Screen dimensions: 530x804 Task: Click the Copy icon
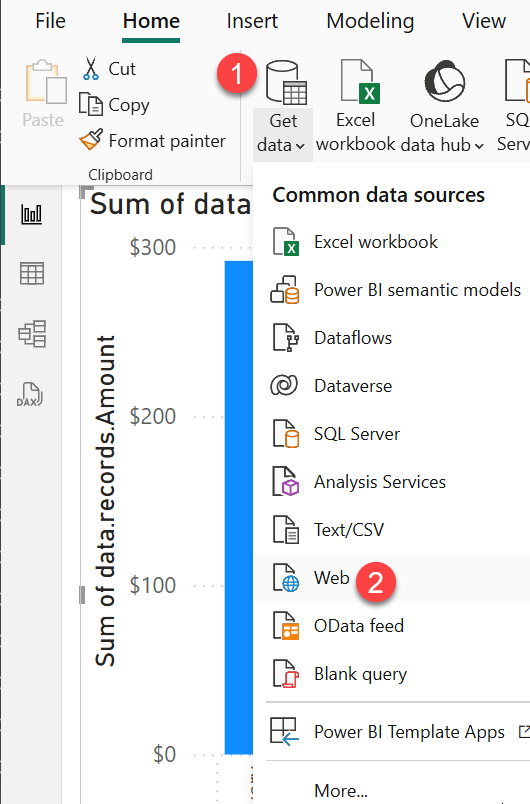(90, 104)
